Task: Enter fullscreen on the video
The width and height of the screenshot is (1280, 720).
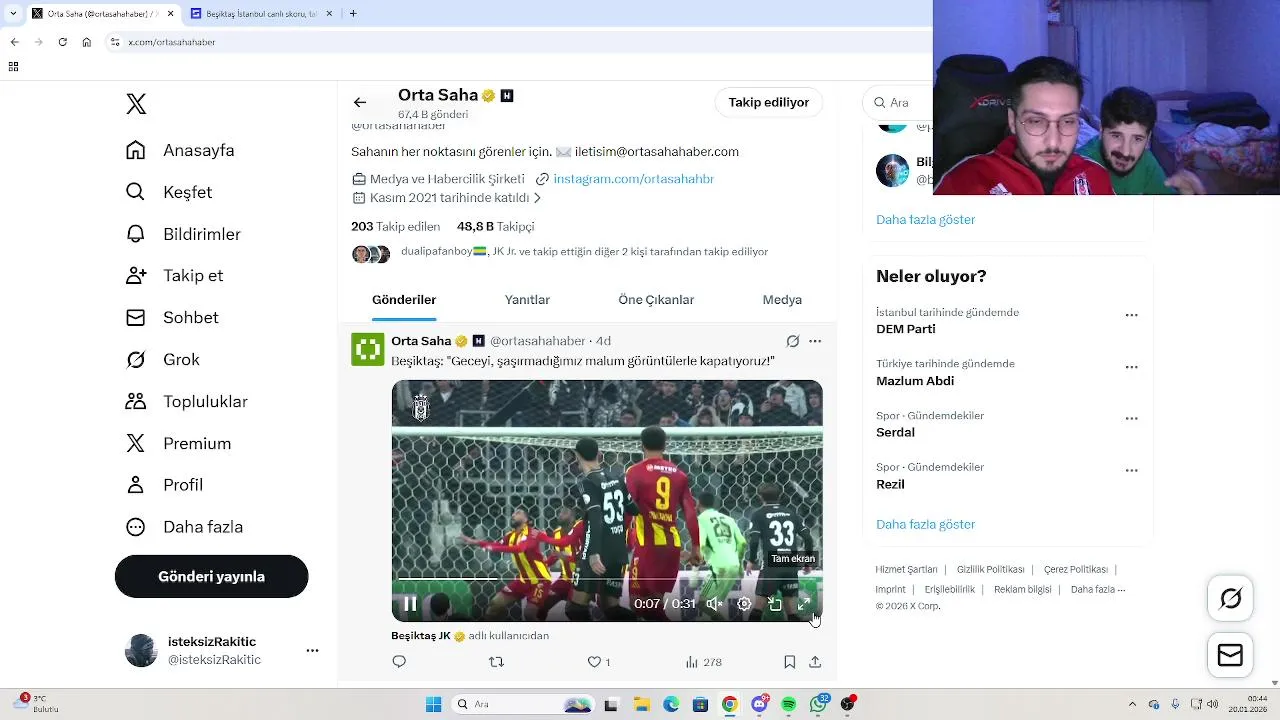Action: point(804,604)
